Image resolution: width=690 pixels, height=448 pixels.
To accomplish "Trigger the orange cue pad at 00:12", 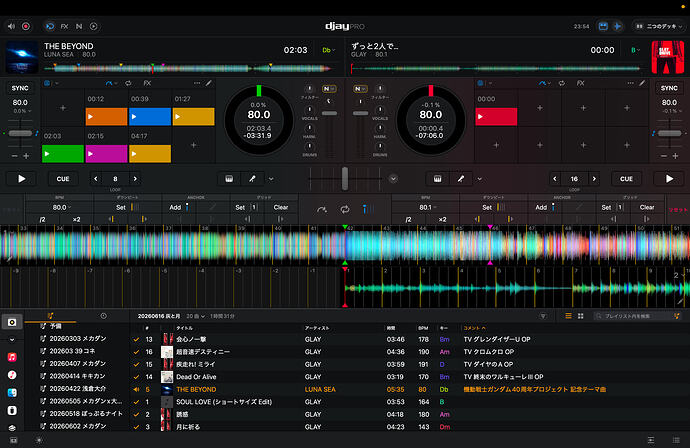I will click(x=106, y=117).
